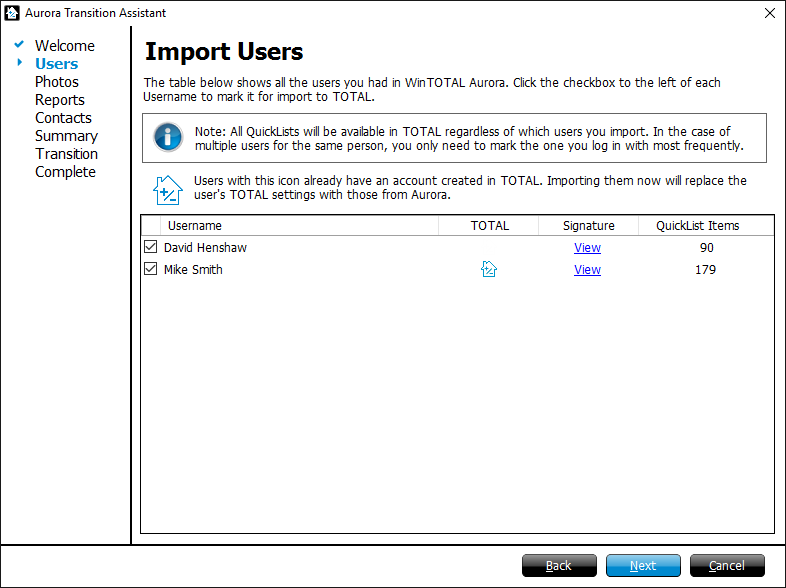This screenshot has height=588, width=786.
Task: Jump to the Reports step
Action: [60, 100]
